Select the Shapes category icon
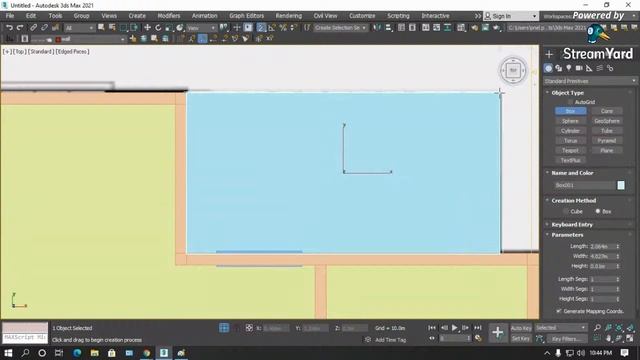Image resolution: width=640 pixels, height=360 pixels. [x=558, y=68]
